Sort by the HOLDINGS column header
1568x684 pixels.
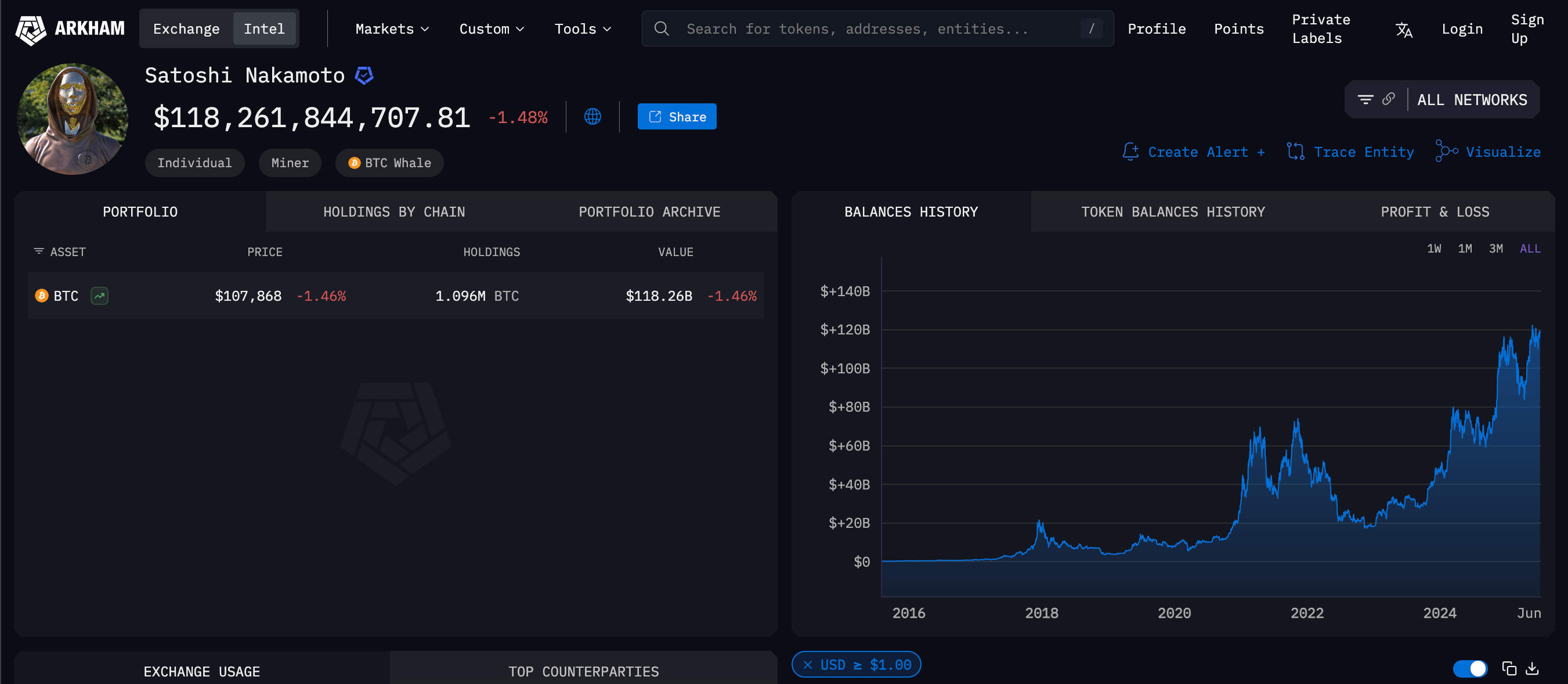tap(491, 251)
